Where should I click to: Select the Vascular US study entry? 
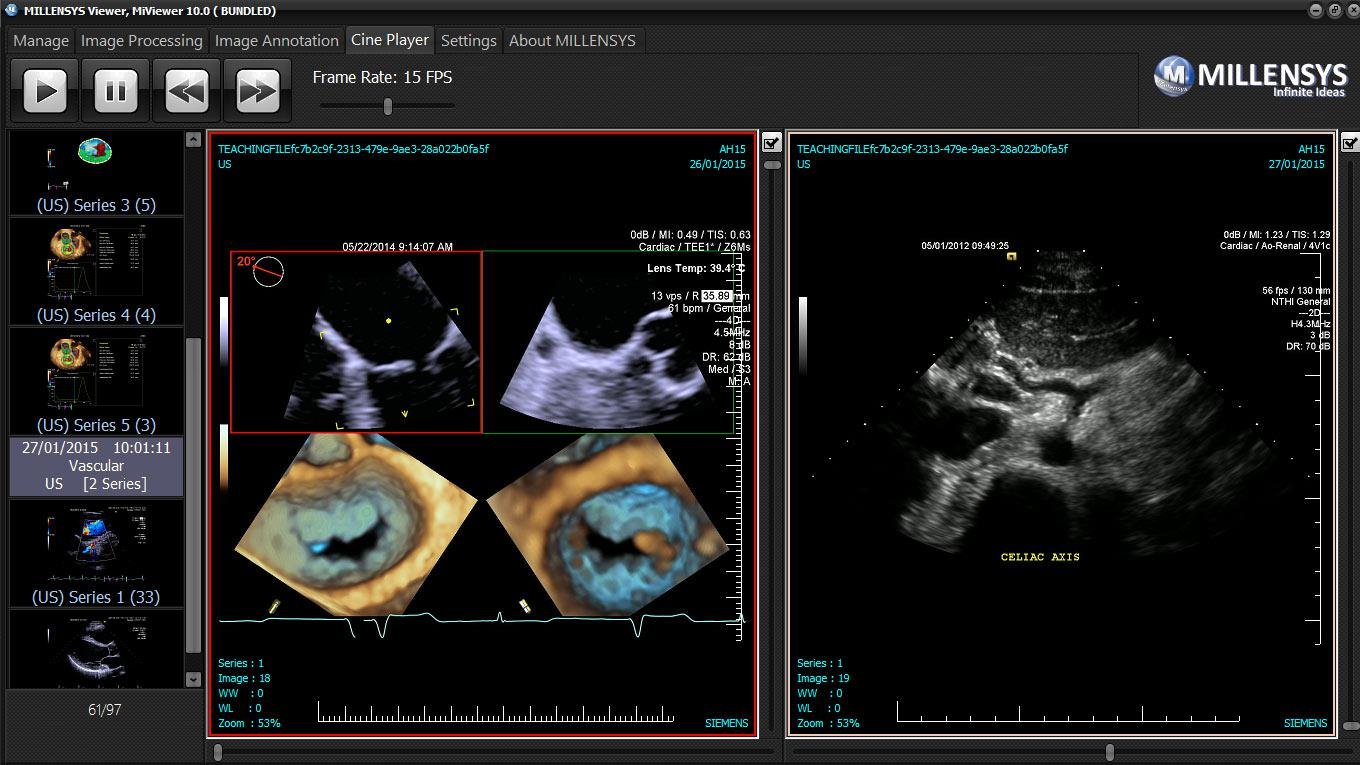[96, 466]
